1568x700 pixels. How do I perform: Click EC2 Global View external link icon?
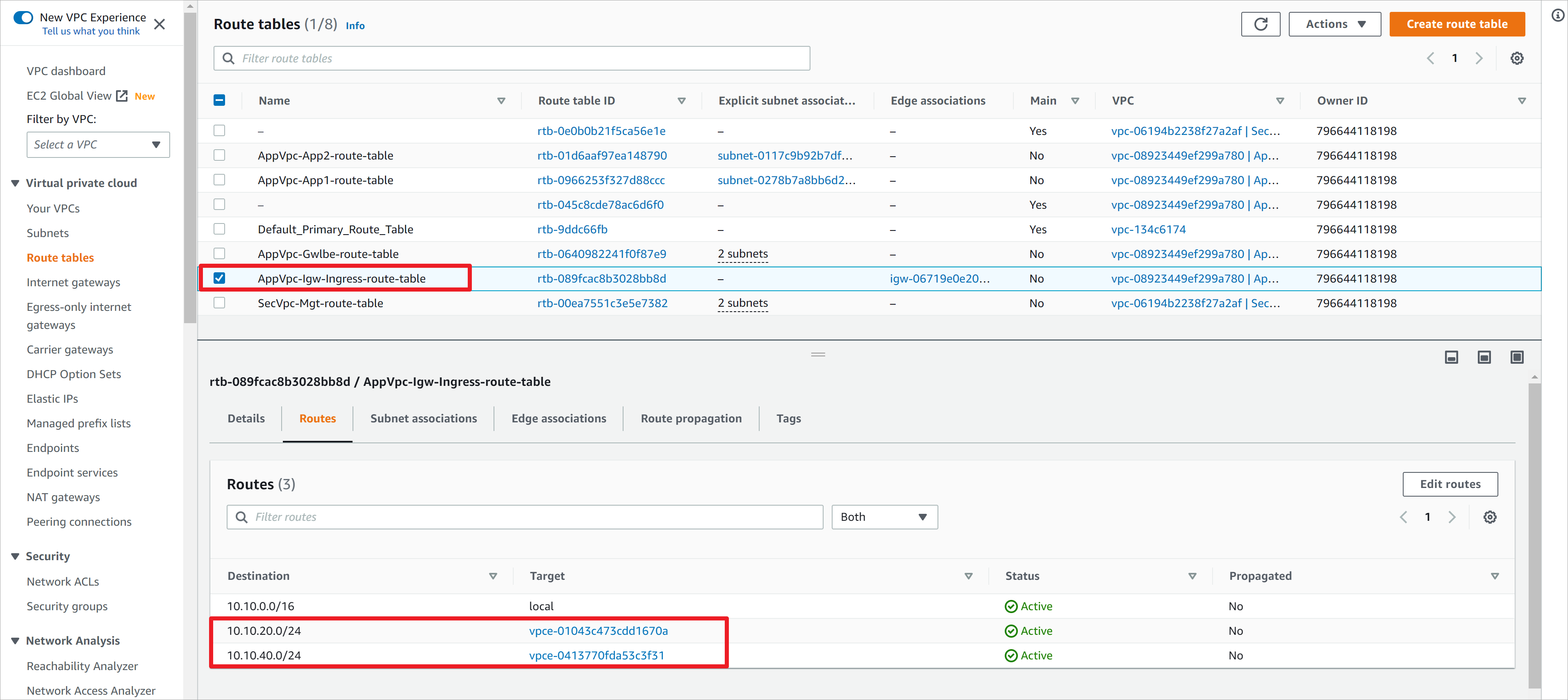pos(122,96)
